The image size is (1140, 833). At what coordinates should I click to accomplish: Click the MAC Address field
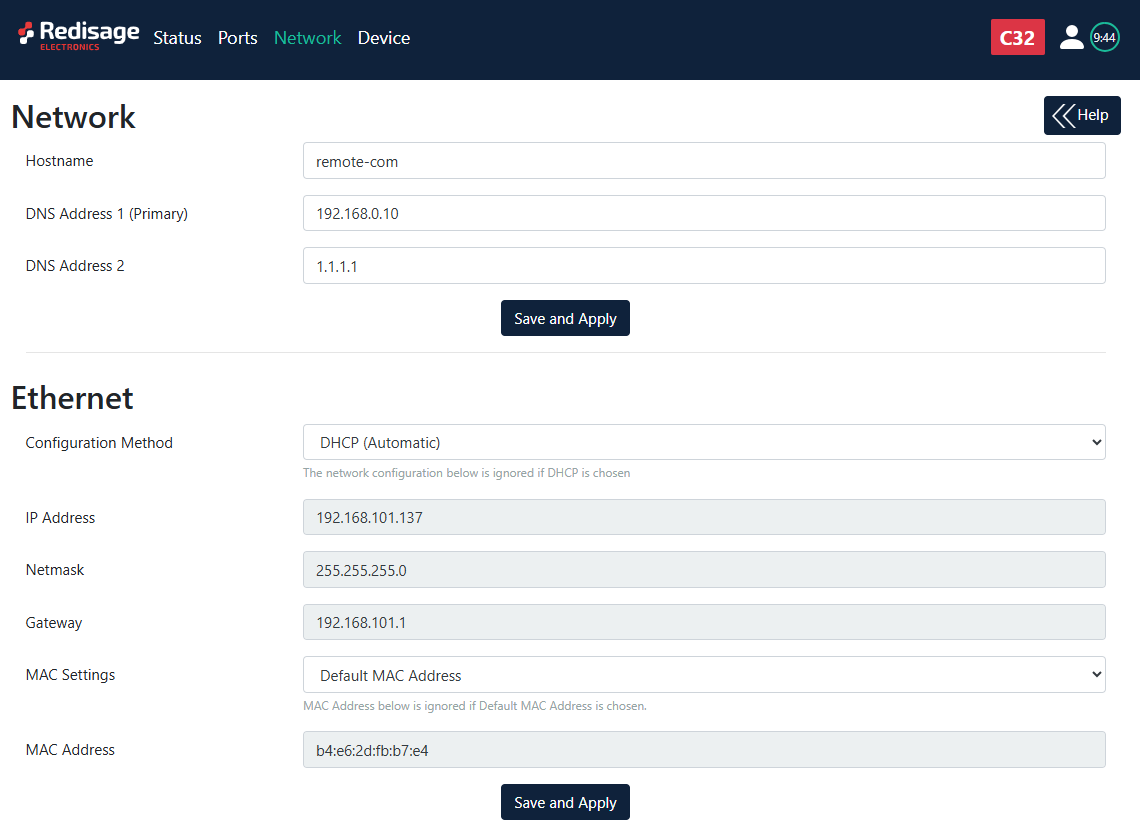[x=704, y=750]
